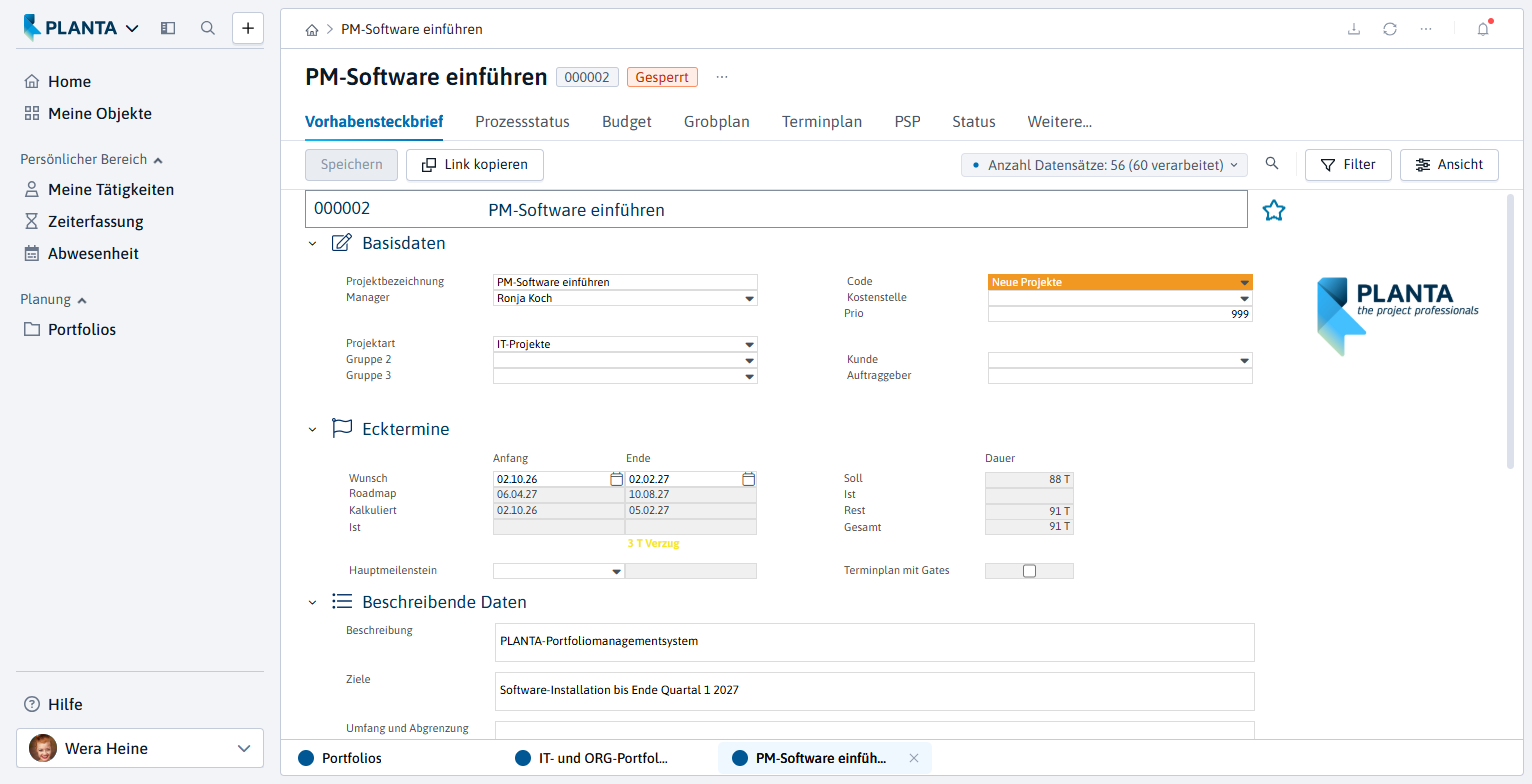Search records with the magnifier icon
1532x784 pixels.
[1272, 164]
